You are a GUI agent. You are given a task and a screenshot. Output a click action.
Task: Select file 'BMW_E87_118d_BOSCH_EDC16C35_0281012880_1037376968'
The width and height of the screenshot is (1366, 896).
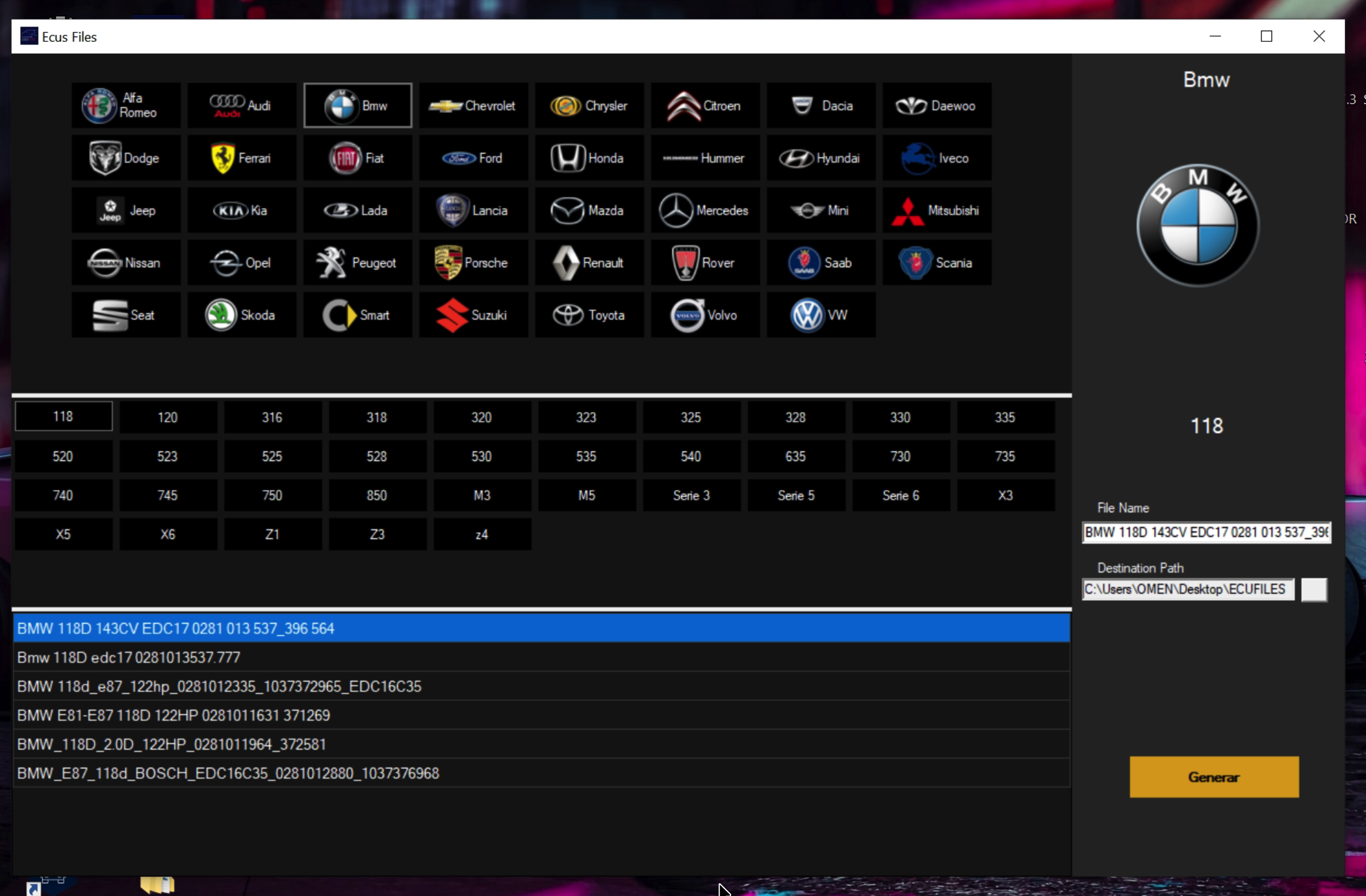pos(541,773)
